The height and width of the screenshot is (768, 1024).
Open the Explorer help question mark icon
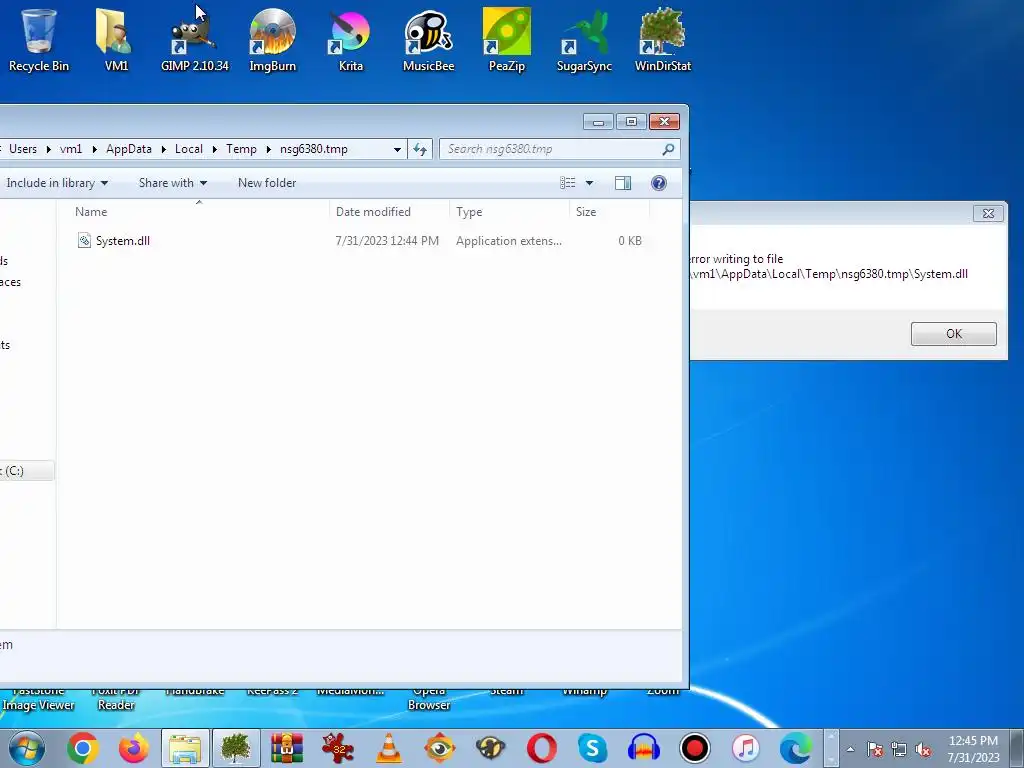[x=659, y=183]
